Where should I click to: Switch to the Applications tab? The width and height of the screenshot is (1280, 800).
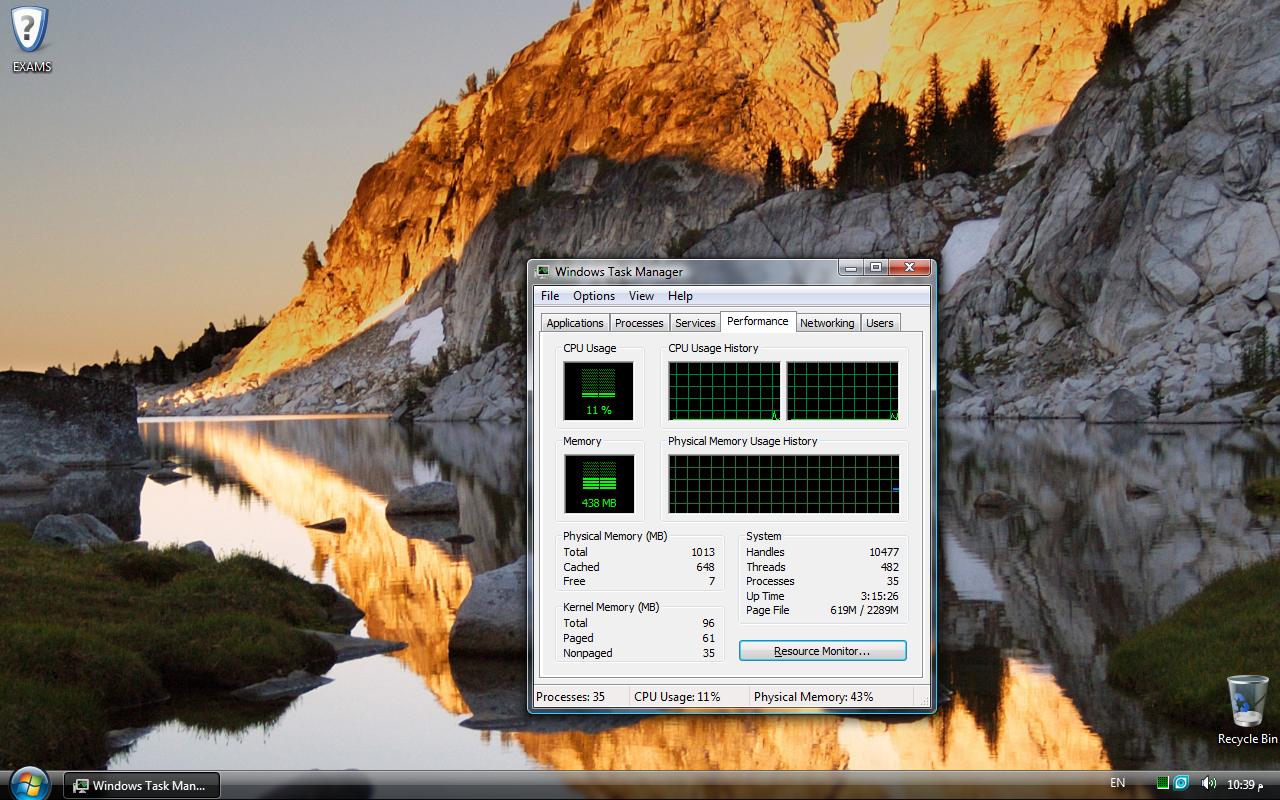(x=575, y=323)
